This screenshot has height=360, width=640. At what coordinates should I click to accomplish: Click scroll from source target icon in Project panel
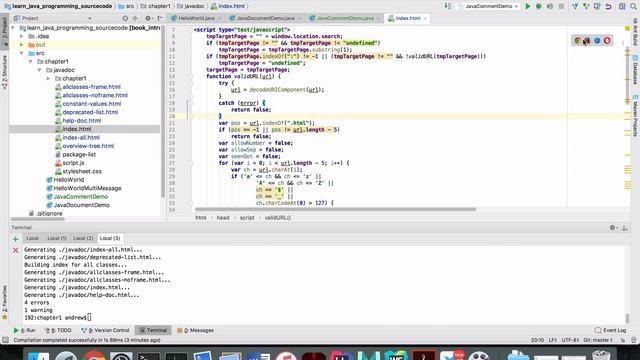125,18
